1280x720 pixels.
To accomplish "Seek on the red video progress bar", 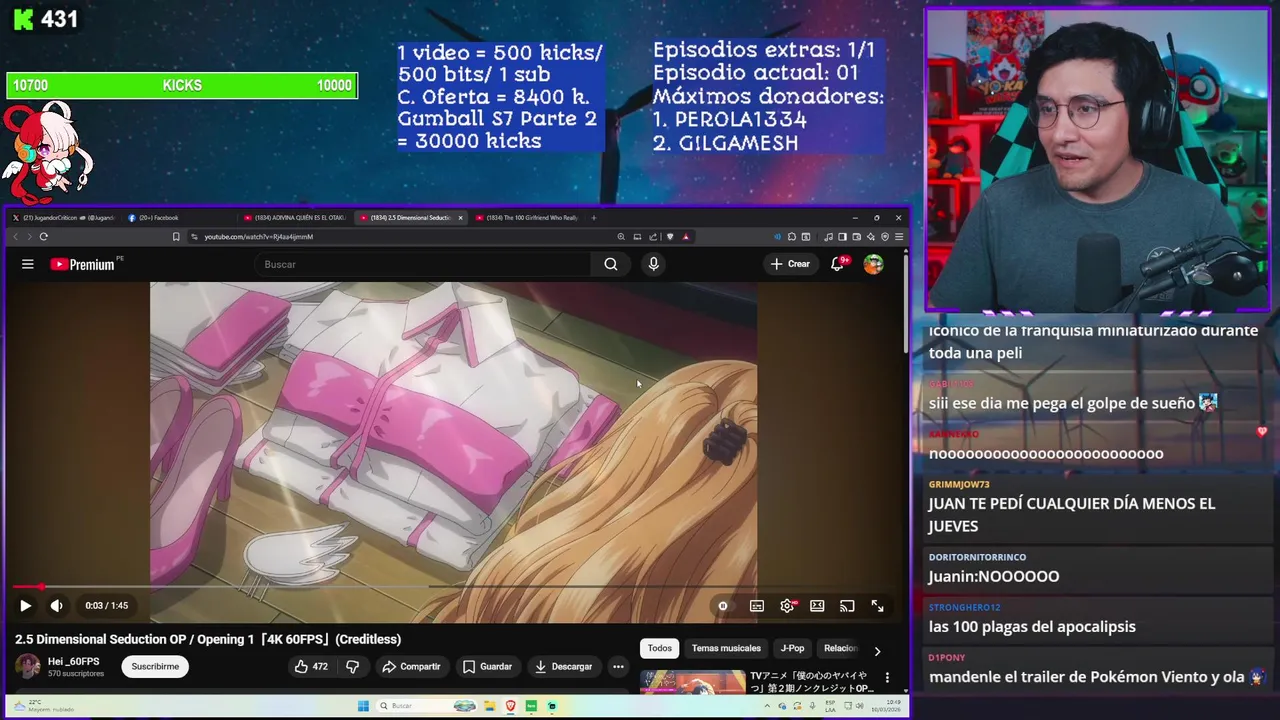I will click(455, 587).
